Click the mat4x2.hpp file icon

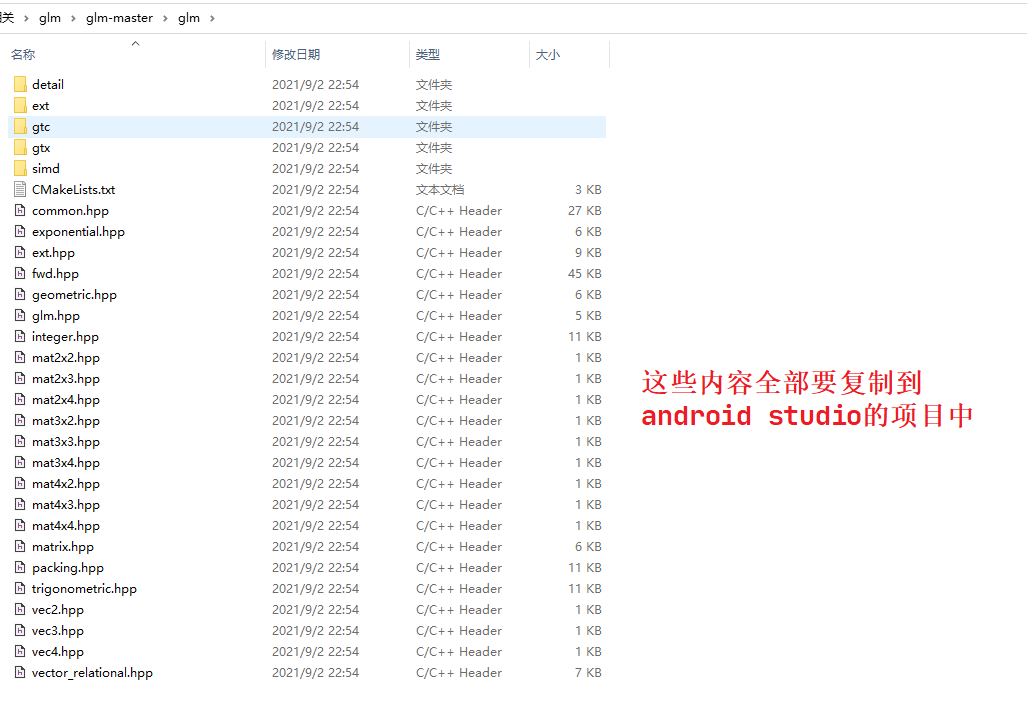click(20, 483)
